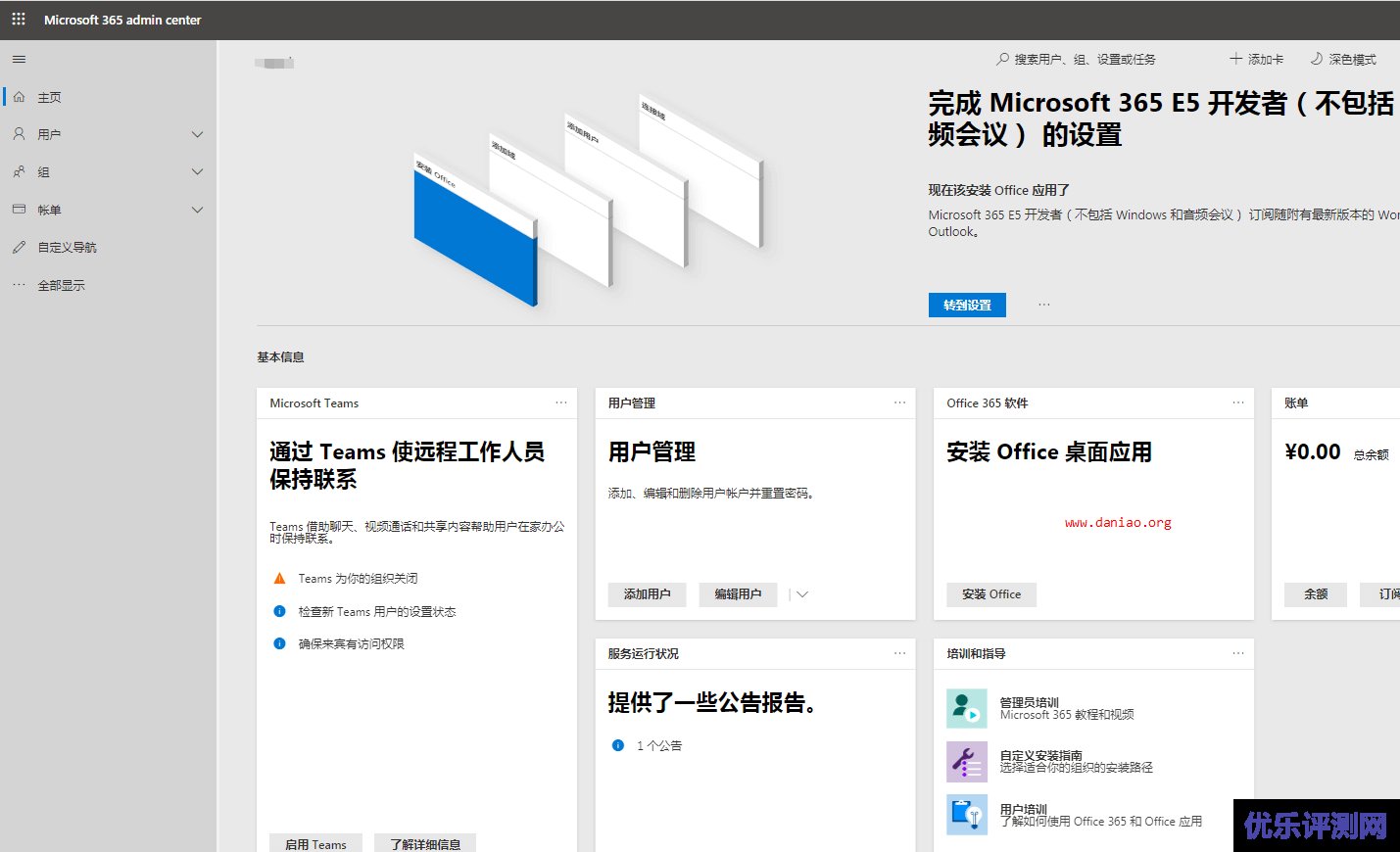Click the 用户培训 lightbulb icon

pos(967,815)
